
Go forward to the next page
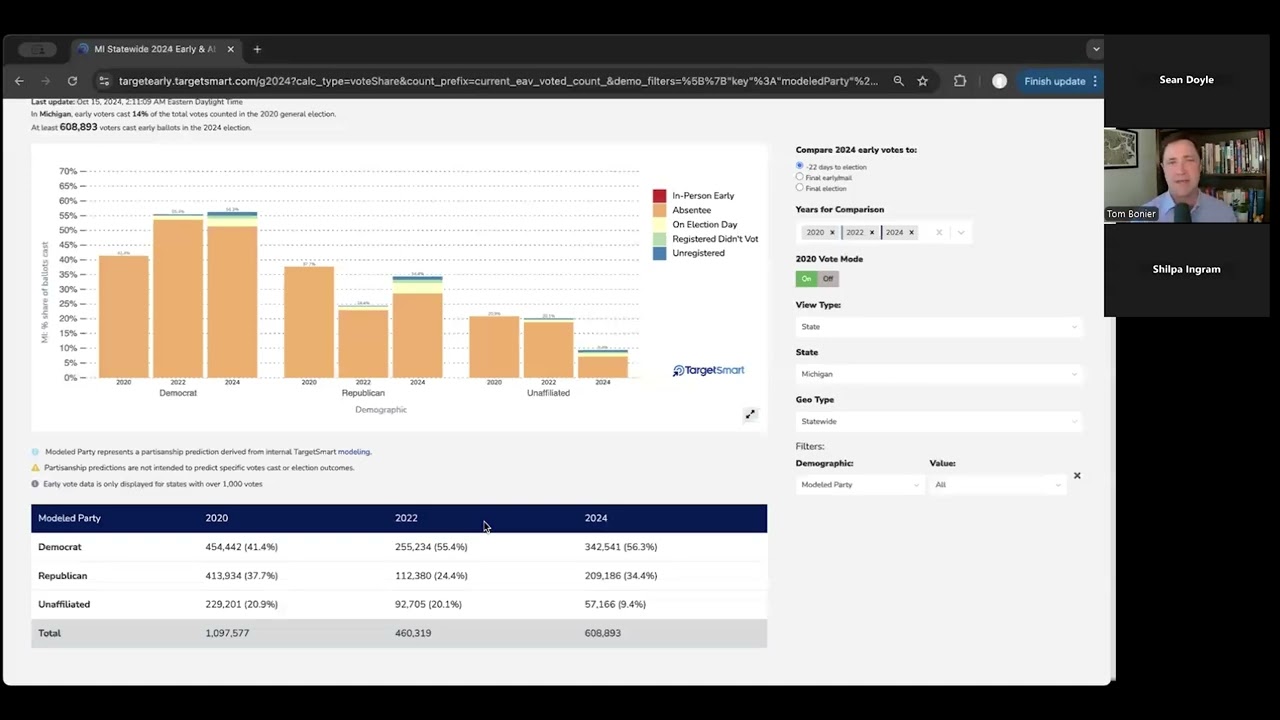[x=45, y=81]
